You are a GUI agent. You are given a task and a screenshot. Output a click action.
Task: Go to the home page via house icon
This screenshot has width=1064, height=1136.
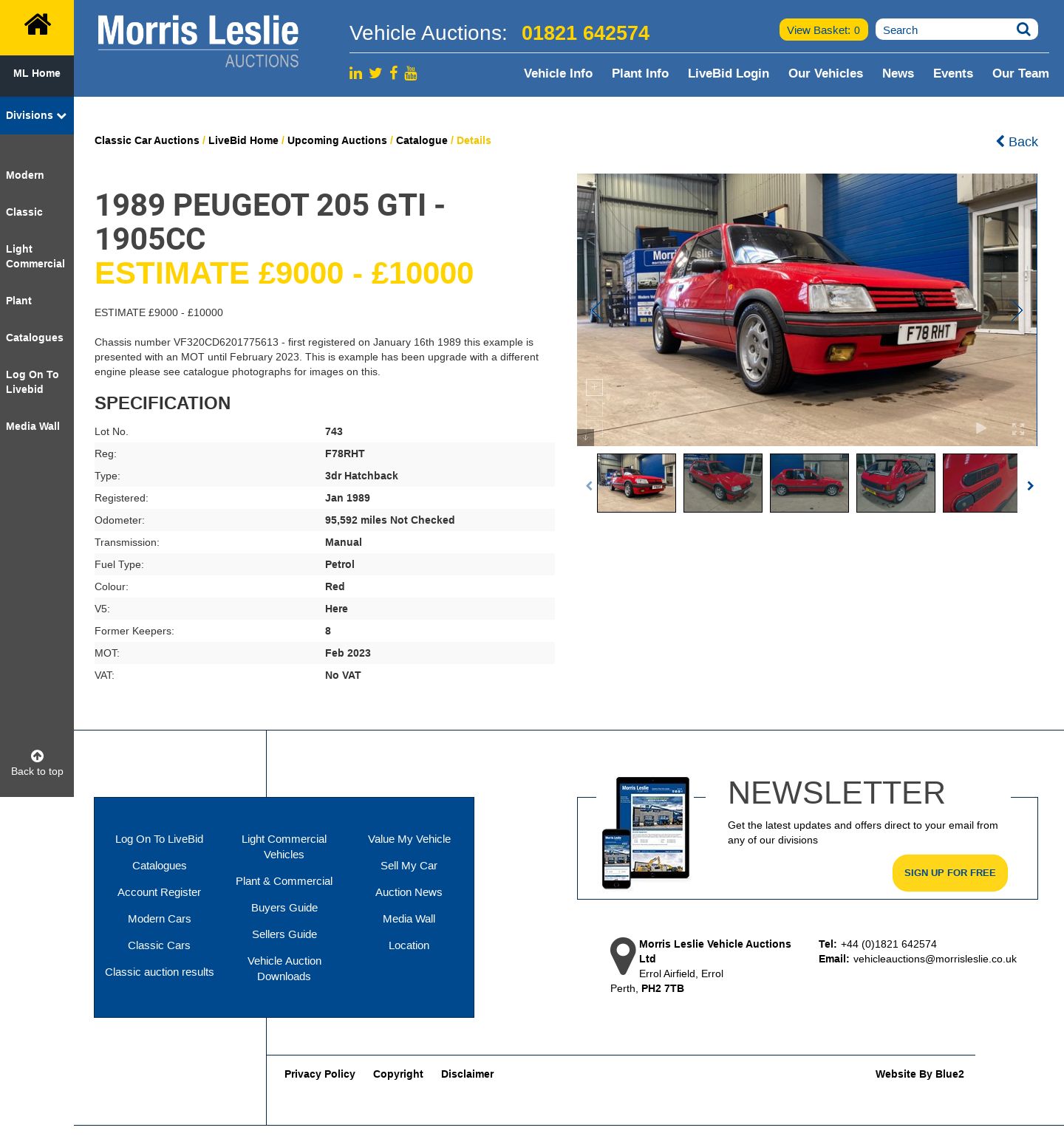[x=37, y=25]
